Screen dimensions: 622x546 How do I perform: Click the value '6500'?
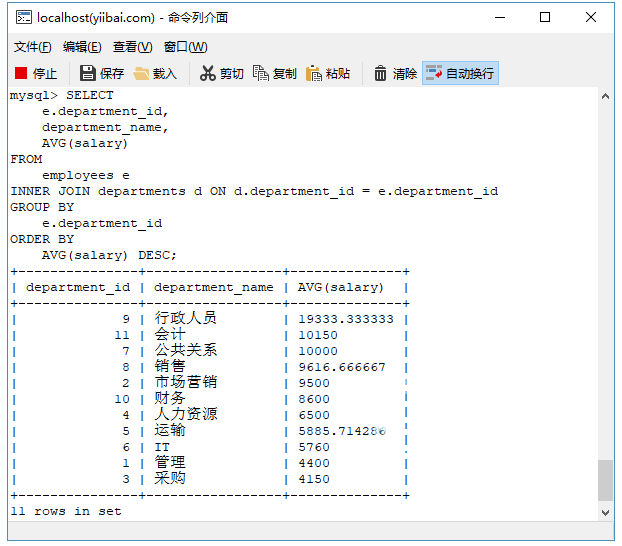(x=314, y=415)
